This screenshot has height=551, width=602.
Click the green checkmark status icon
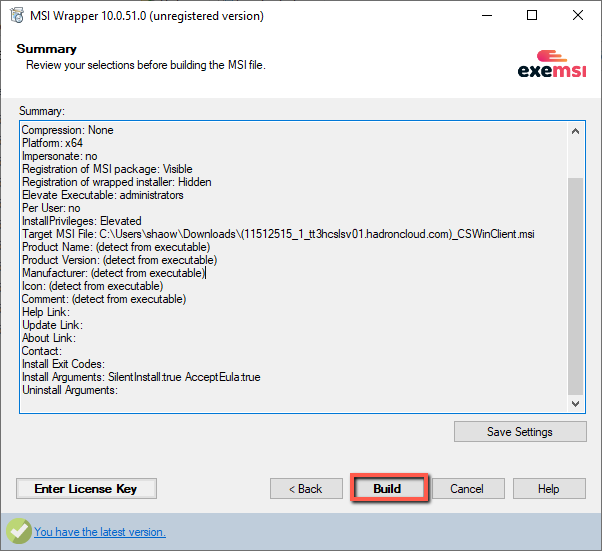click(x=18, y=531)
